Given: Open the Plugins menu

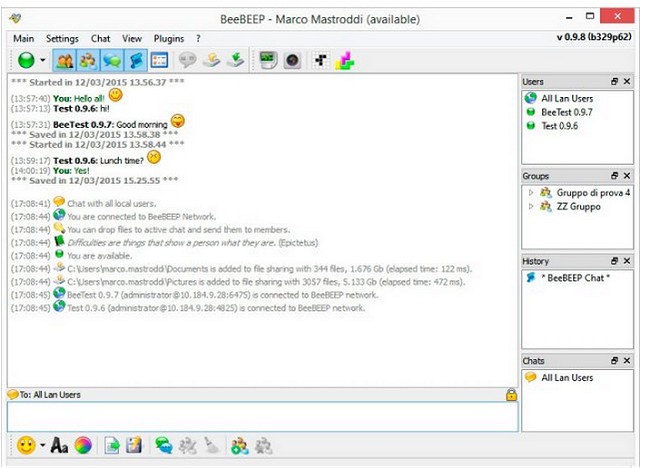Looking at the screenshot, I should pos(169,39).
